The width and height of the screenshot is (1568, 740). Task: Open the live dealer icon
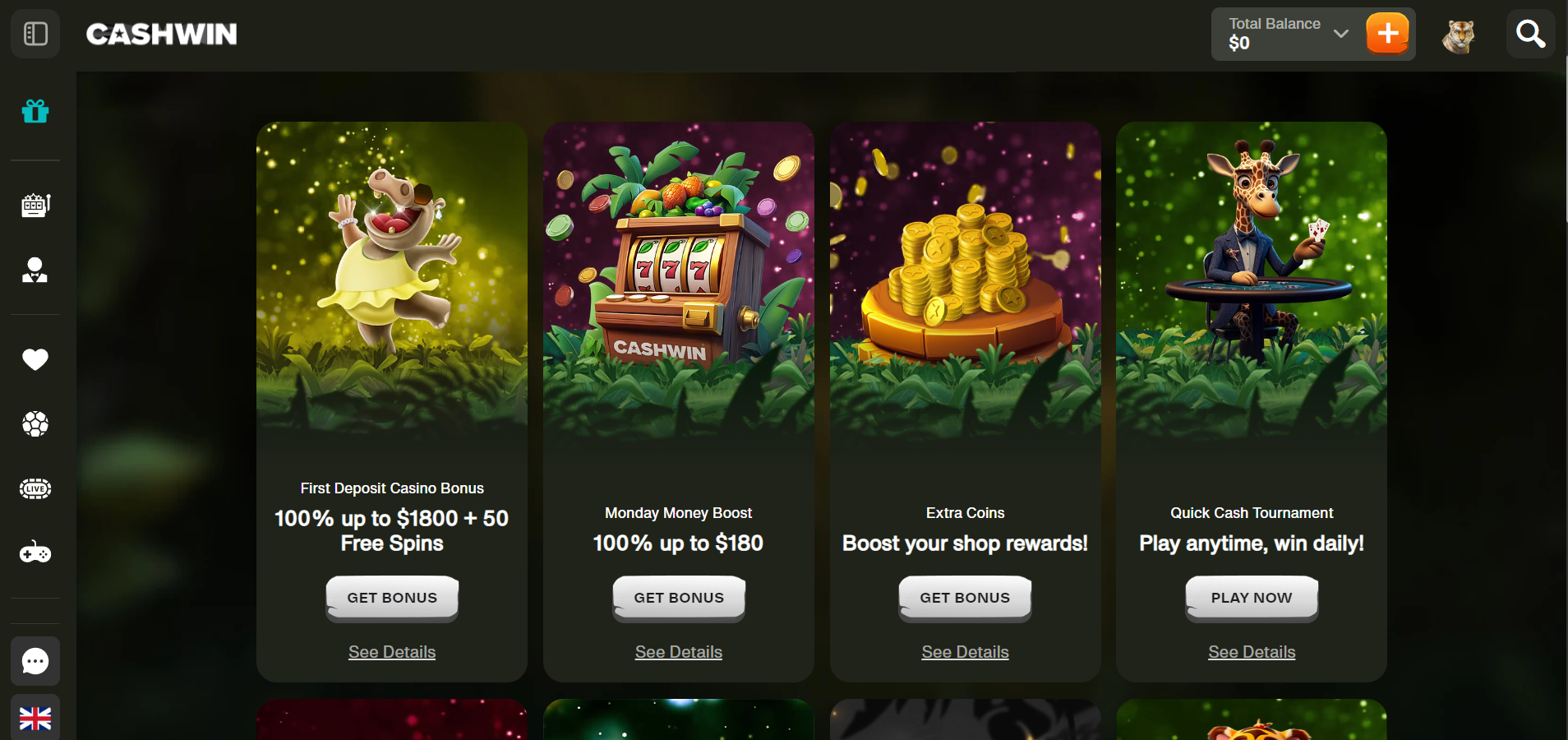[35, 270]
